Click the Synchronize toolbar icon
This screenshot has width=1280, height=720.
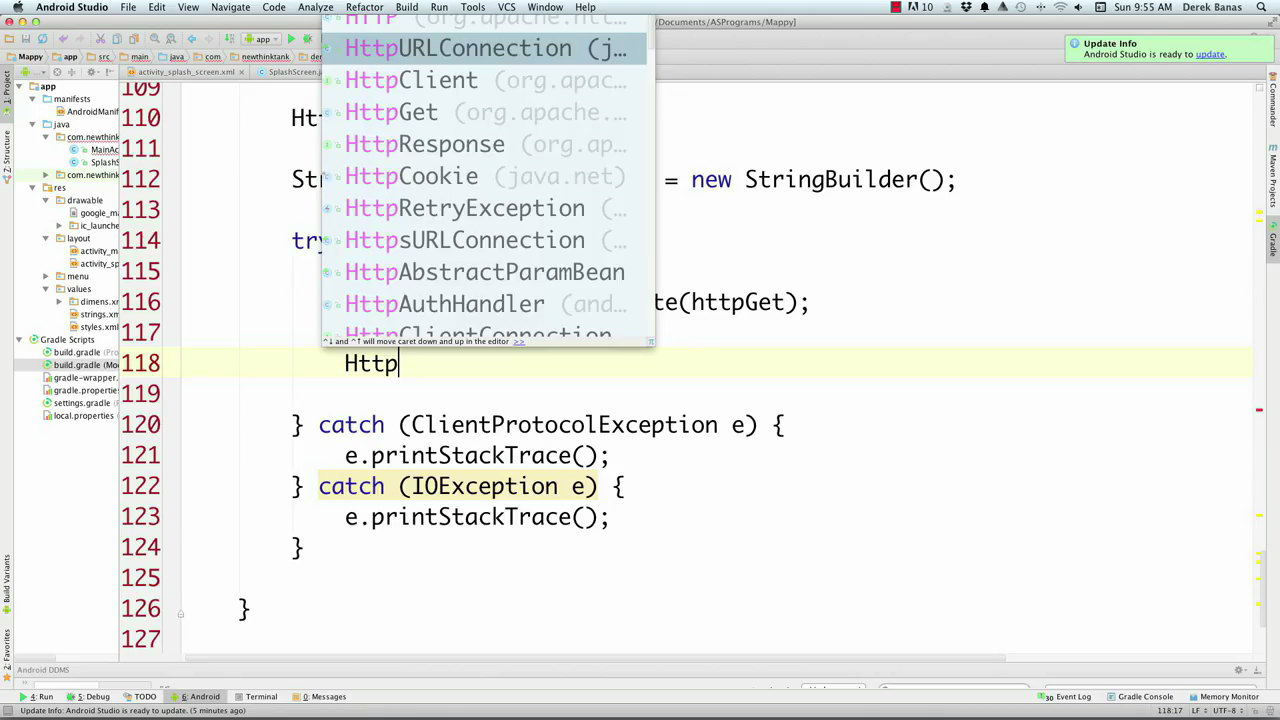43,39
